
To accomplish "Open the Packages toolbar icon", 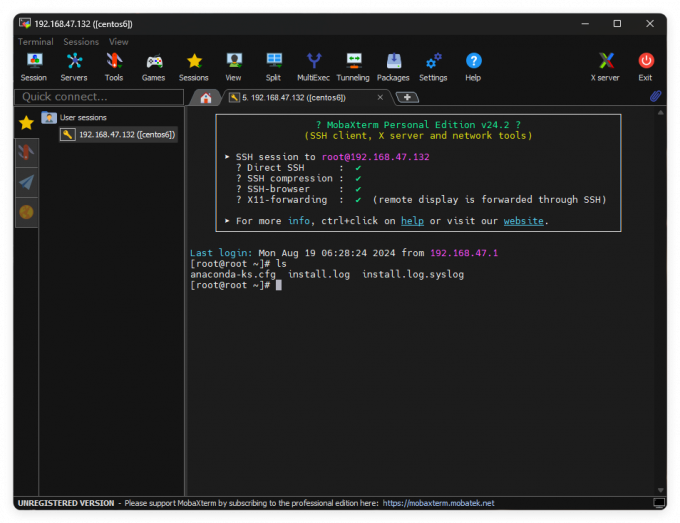I will coord(393,67).
